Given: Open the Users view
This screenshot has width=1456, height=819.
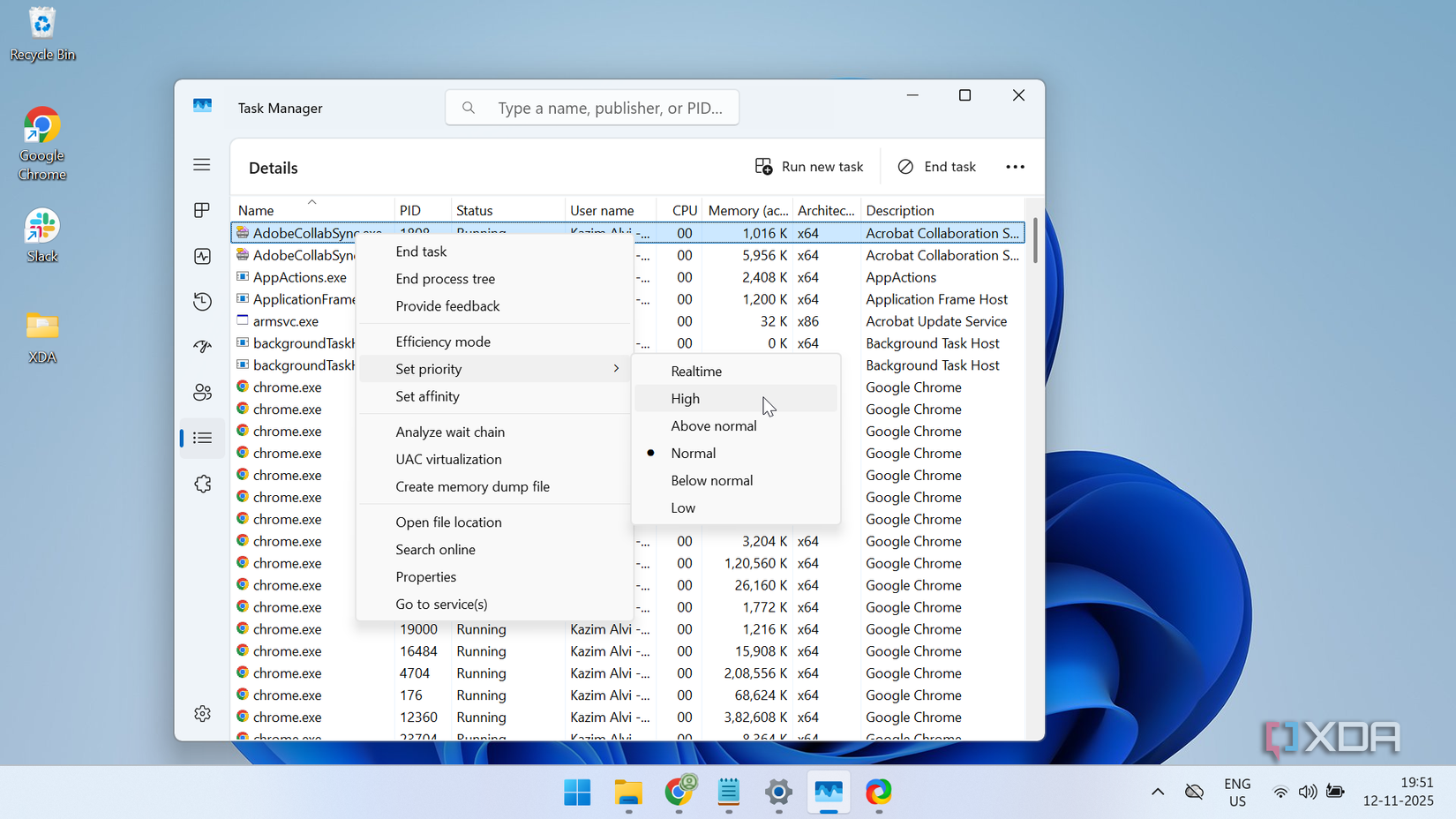Looking at the screenshot, I should pos(202,392).
